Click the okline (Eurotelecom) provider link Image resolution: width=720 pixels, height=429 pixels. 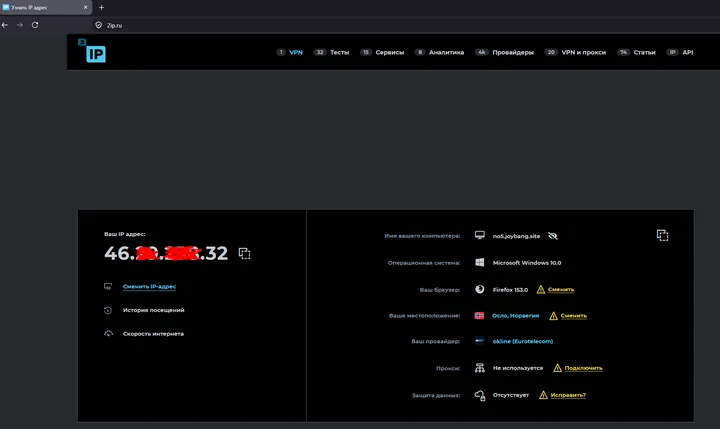[523, 341]
